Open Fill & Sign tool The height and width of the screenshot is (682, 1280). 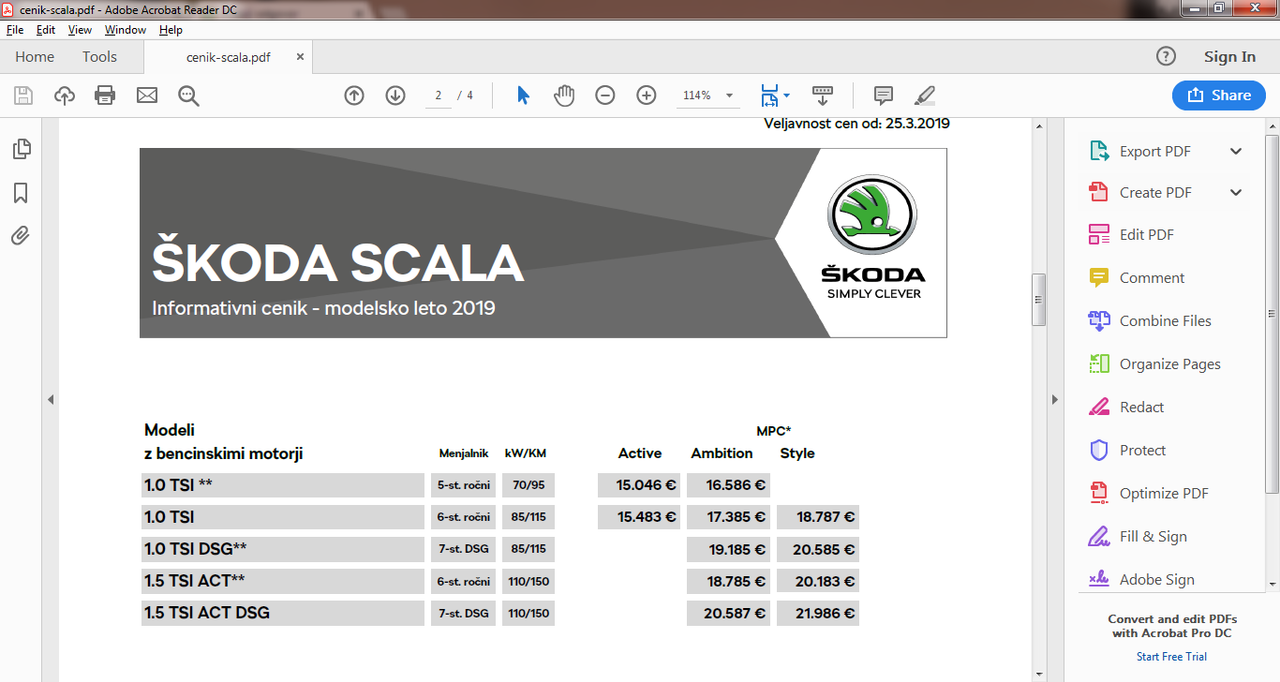[x=1138, y=536]
